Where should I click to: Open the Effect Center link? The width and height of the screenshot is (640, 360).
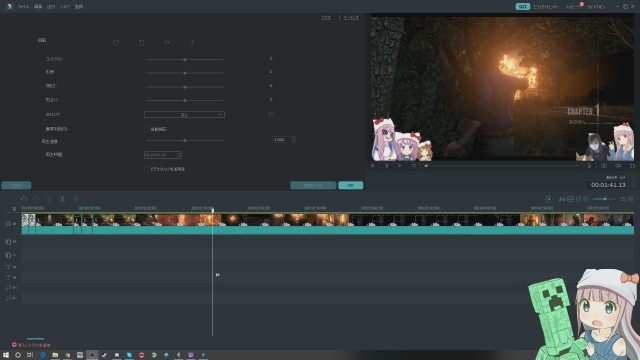546,7
